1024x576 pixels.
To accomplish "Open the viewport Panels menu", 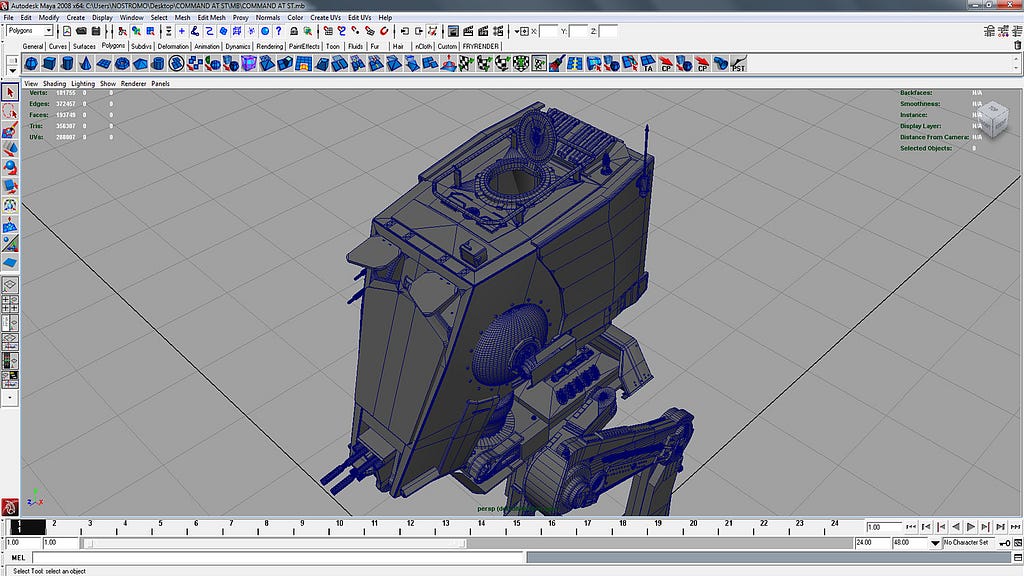I will tap(160, 84).
